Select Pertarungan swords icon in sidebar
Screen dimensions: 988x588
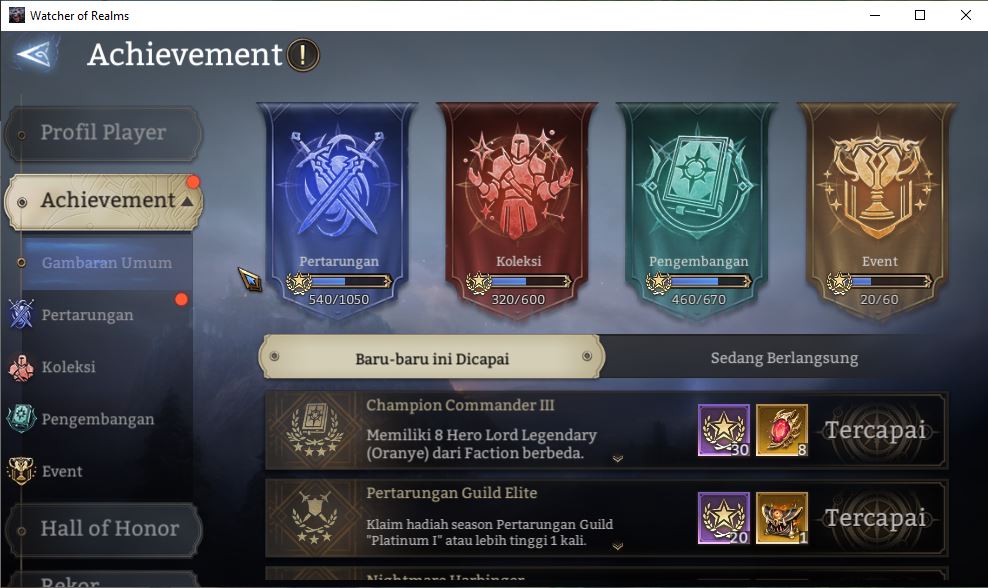point(21,314)
